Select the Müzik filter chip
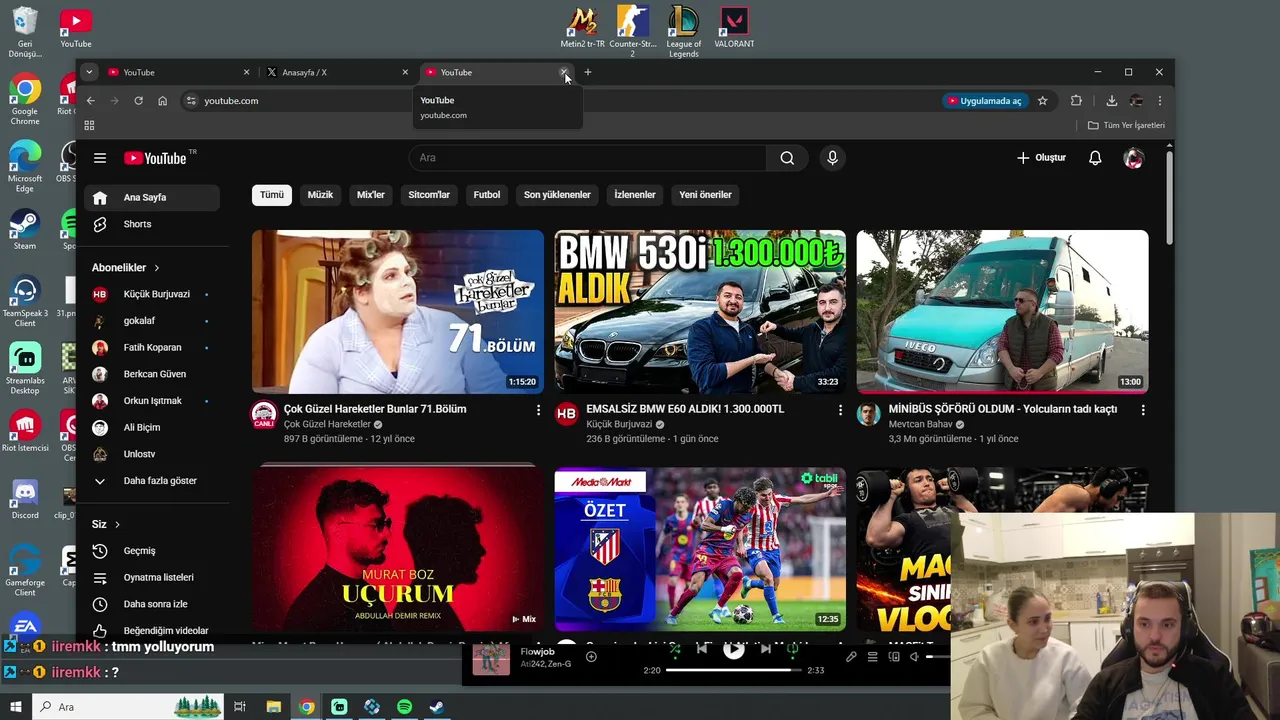The height and width of the screenshot is (720, 1280). [320, 195]
